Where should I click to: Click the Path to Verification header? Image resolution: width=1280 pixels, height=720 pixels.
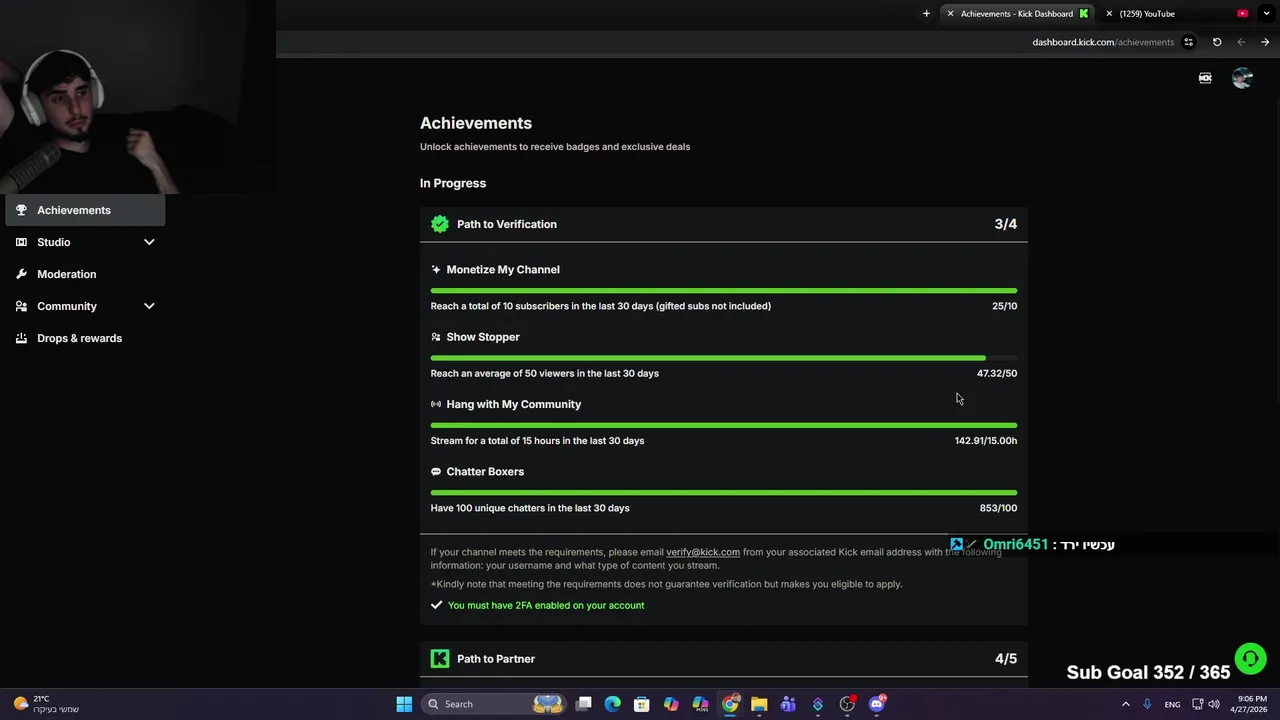coord(724,224)
